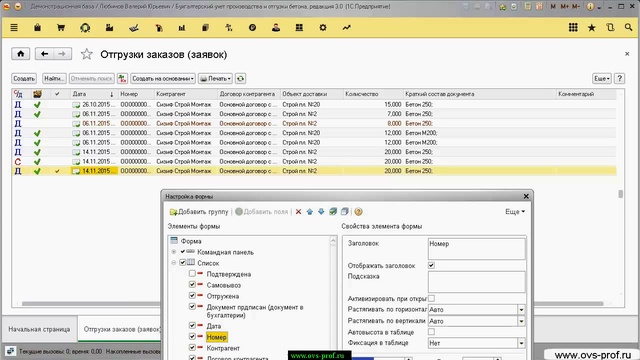Sort by Дата column header

(93, 94)
